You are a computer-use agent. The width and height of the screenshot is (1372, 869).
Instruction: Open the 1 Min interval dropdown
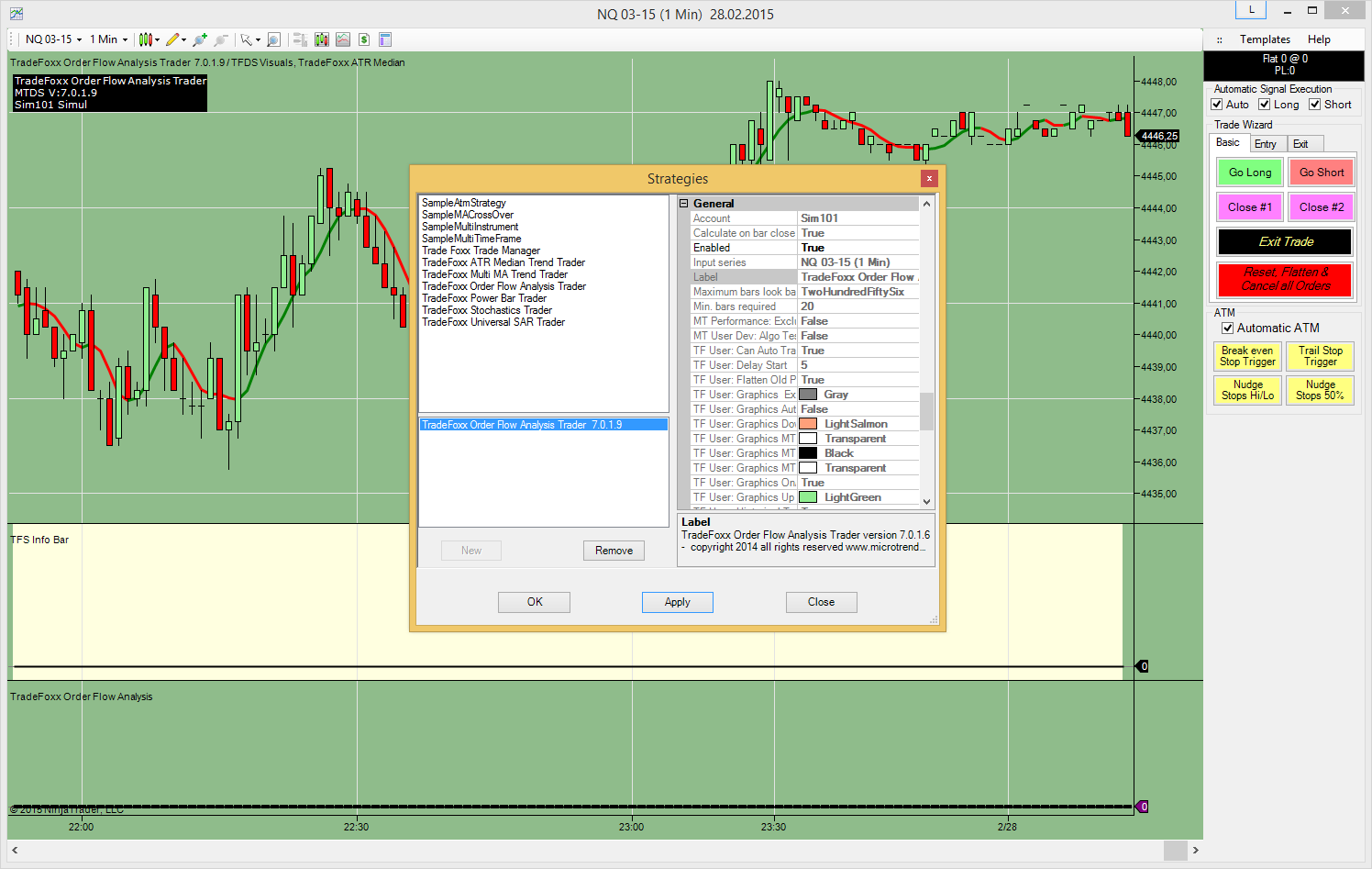coord(108,39)
